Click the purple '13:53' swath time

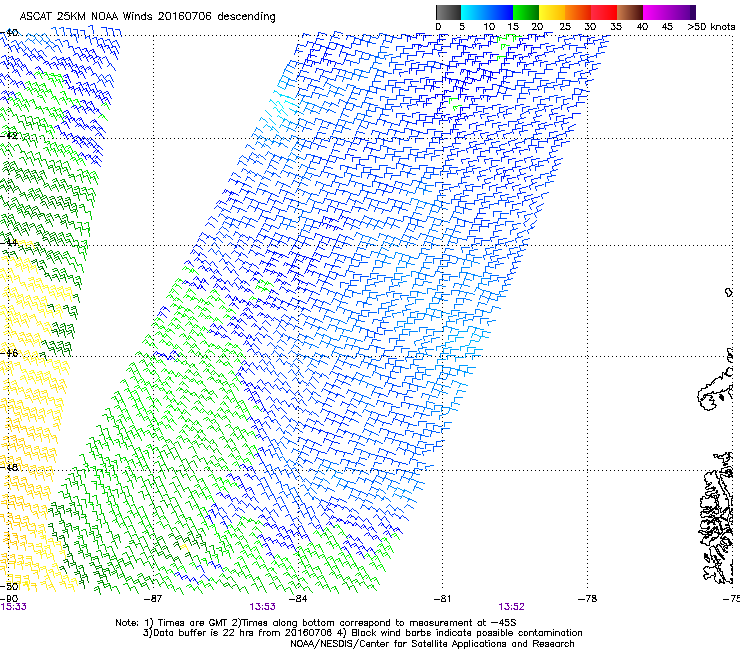262,607
